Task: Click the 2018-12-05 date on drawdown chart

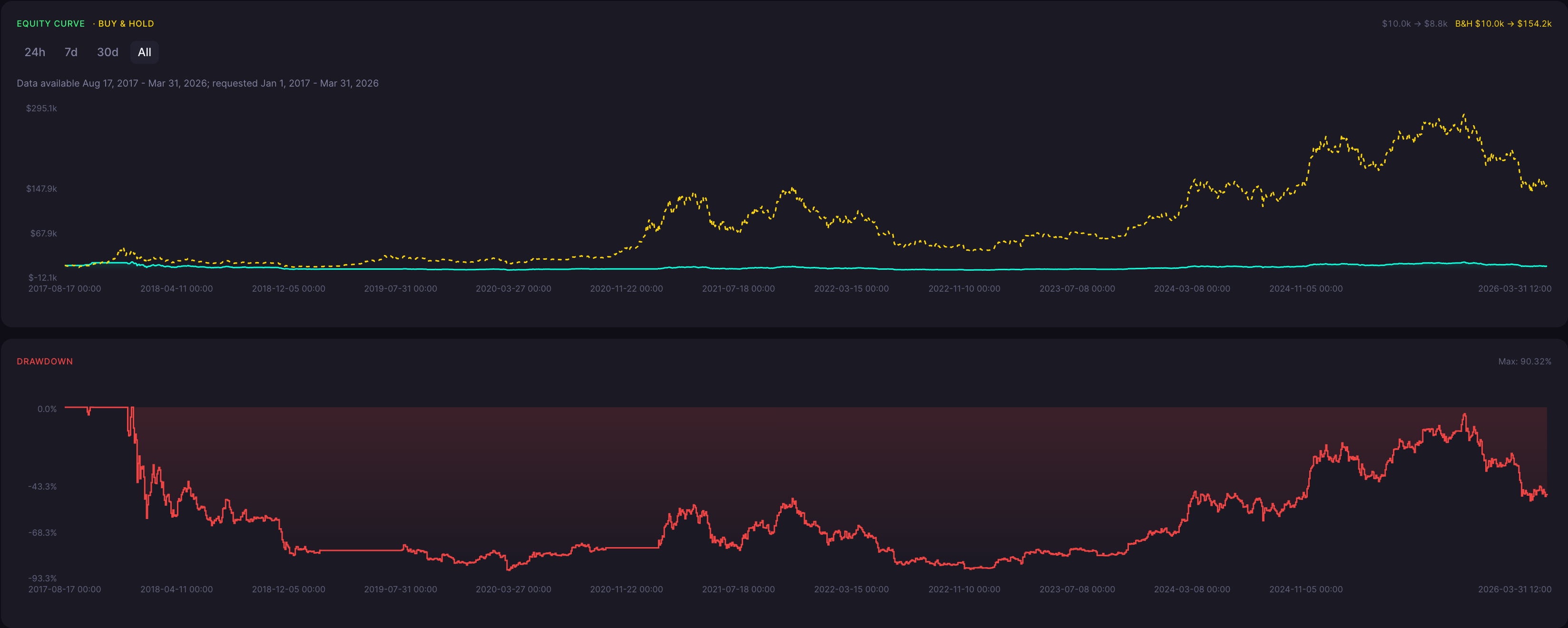Action: click(288, 589)
